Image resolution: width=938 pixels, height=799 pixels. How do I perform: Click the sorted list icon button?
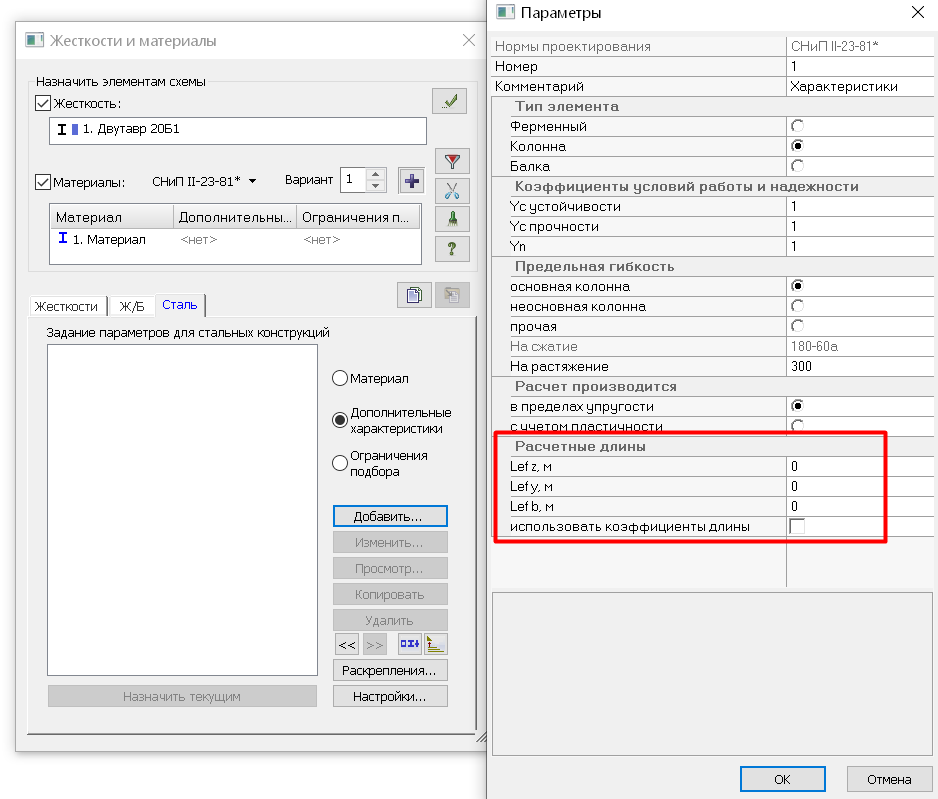(x=436, y=644)
